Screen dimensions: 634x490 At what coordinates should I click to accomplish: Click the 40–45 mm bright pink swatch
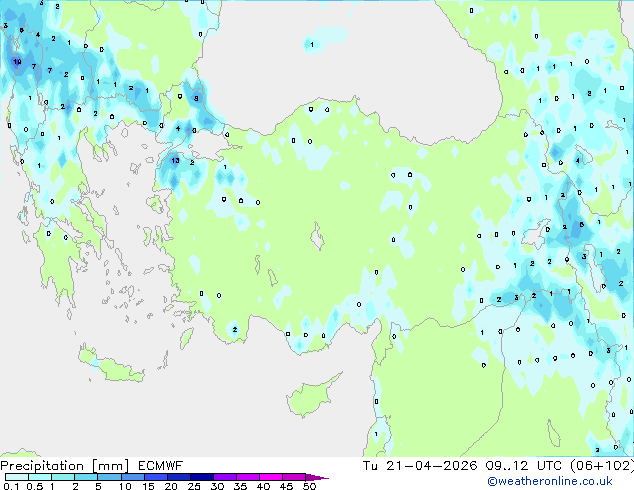coord(271,477)
